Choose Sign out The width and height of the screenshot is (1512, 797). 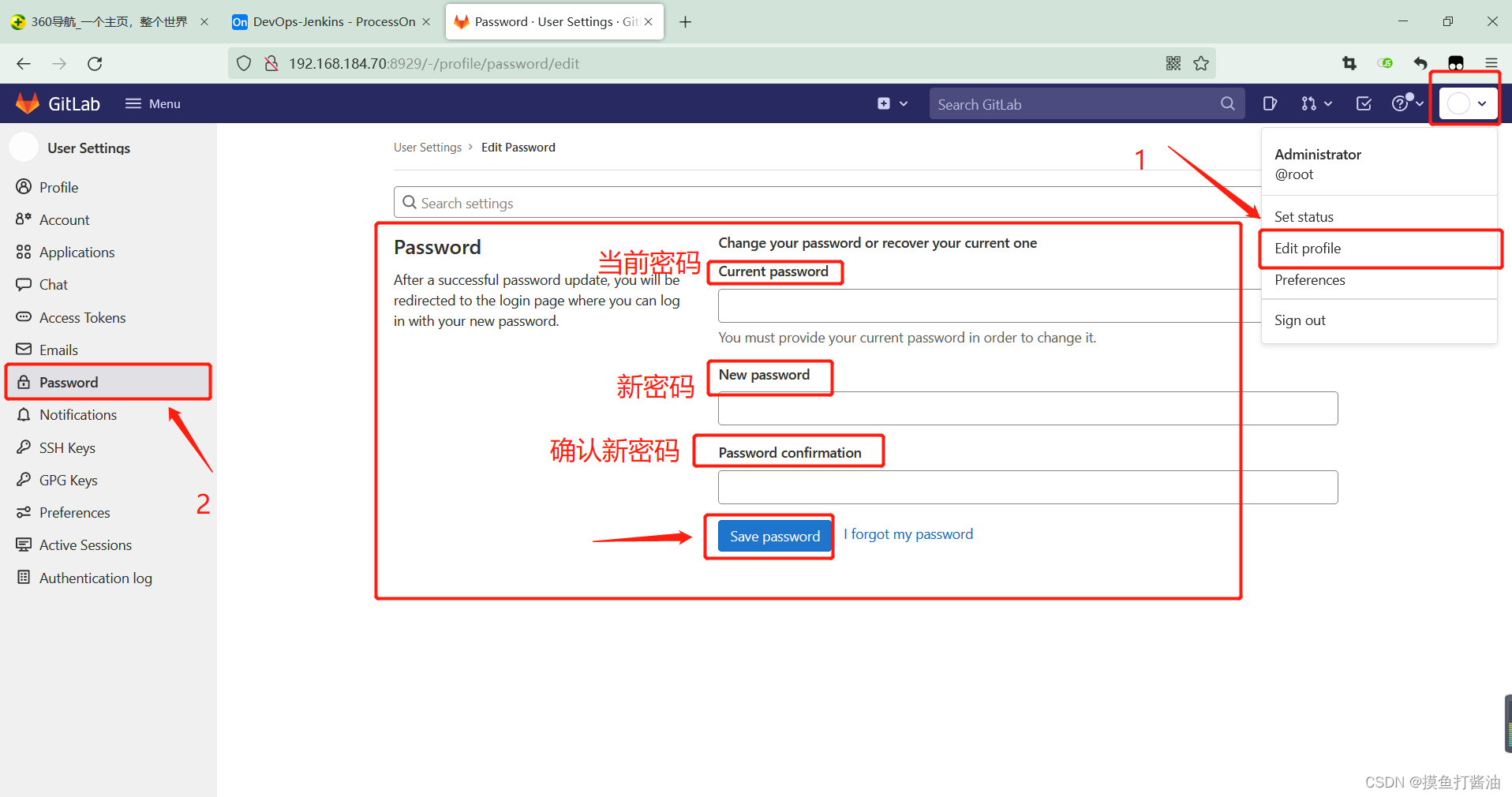(1379, 320)
